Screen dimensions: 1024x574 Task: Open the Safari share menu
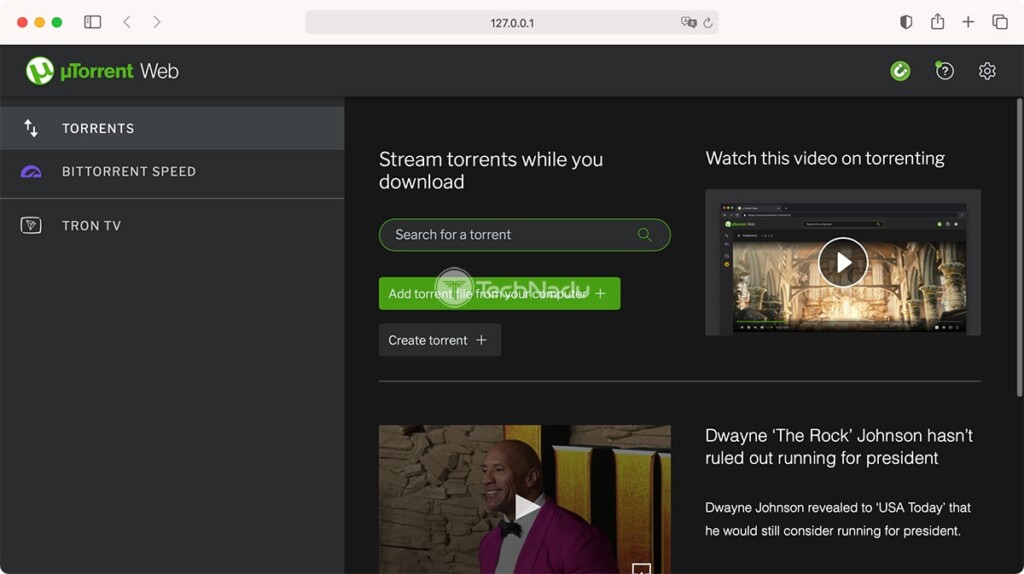[x=937, y=22]
